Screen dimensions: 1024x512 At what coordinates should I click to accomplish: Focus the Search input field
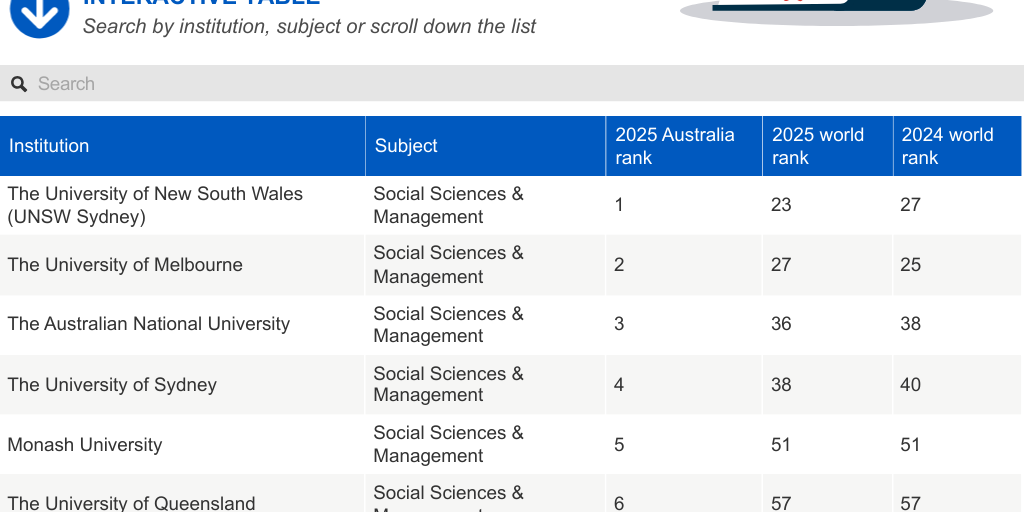pyautogui.click(x=512, y=83)
